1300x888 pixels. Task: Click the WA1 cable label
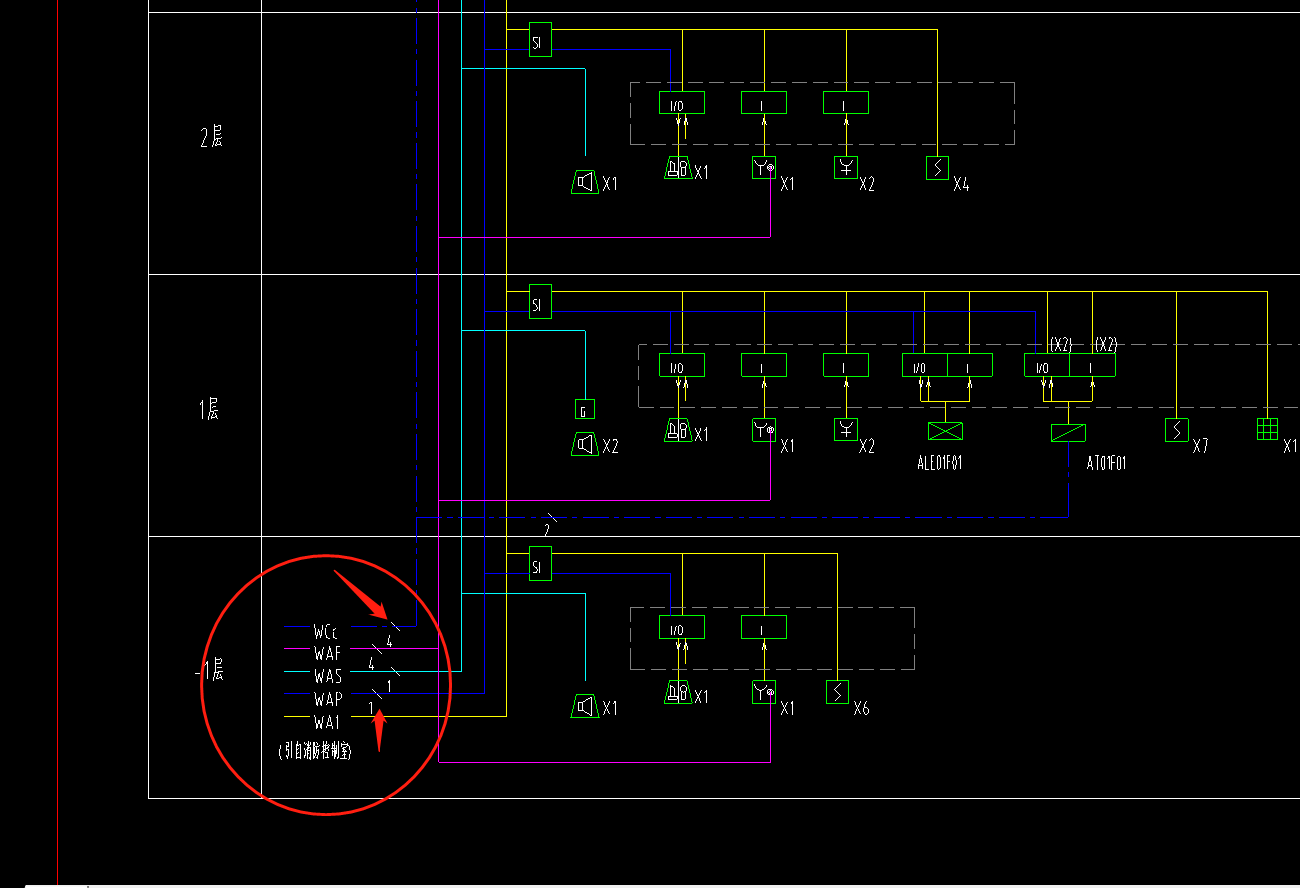pos(326,722)
